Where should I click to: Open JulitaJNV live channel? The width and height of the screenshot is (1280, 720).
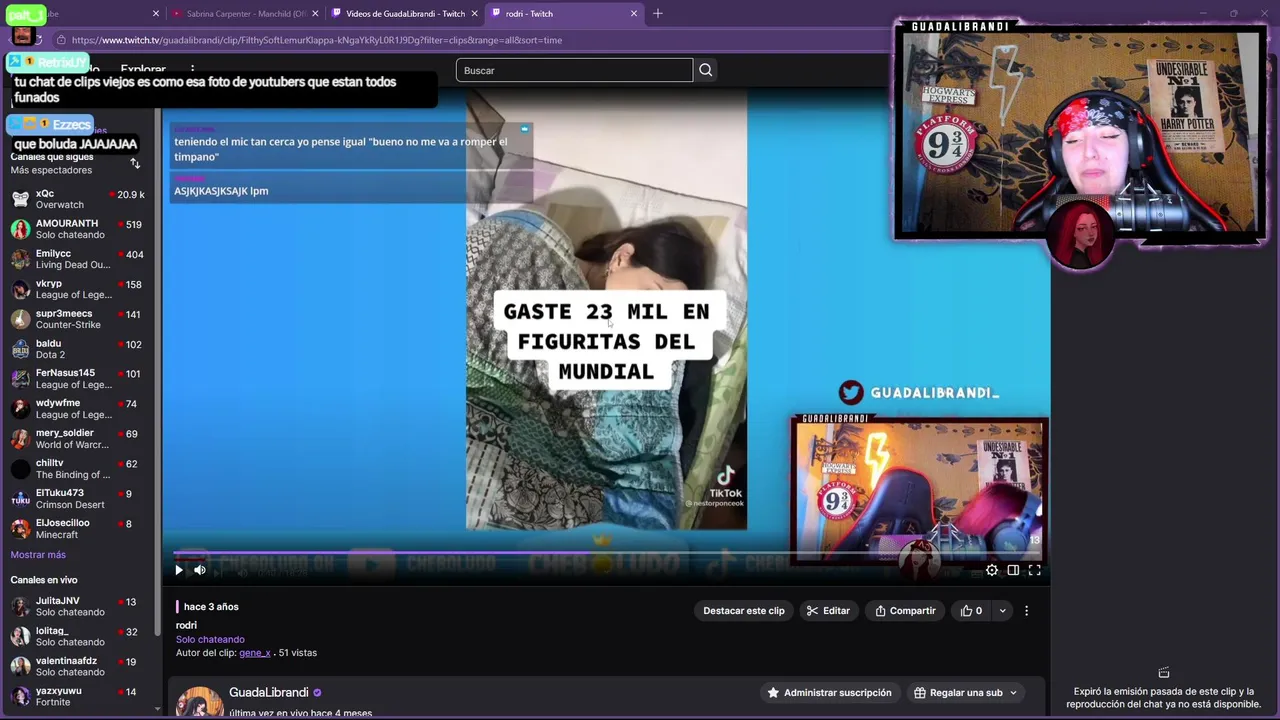tap(78, 606)
